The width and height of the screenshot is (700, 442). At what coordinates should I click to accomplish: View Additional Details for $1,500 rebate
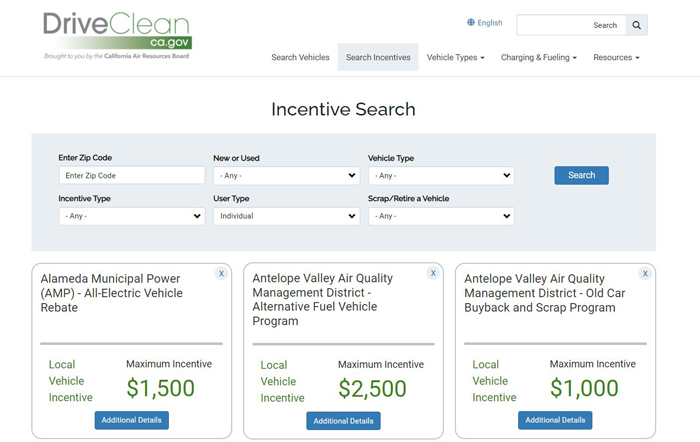pos(132,420)
